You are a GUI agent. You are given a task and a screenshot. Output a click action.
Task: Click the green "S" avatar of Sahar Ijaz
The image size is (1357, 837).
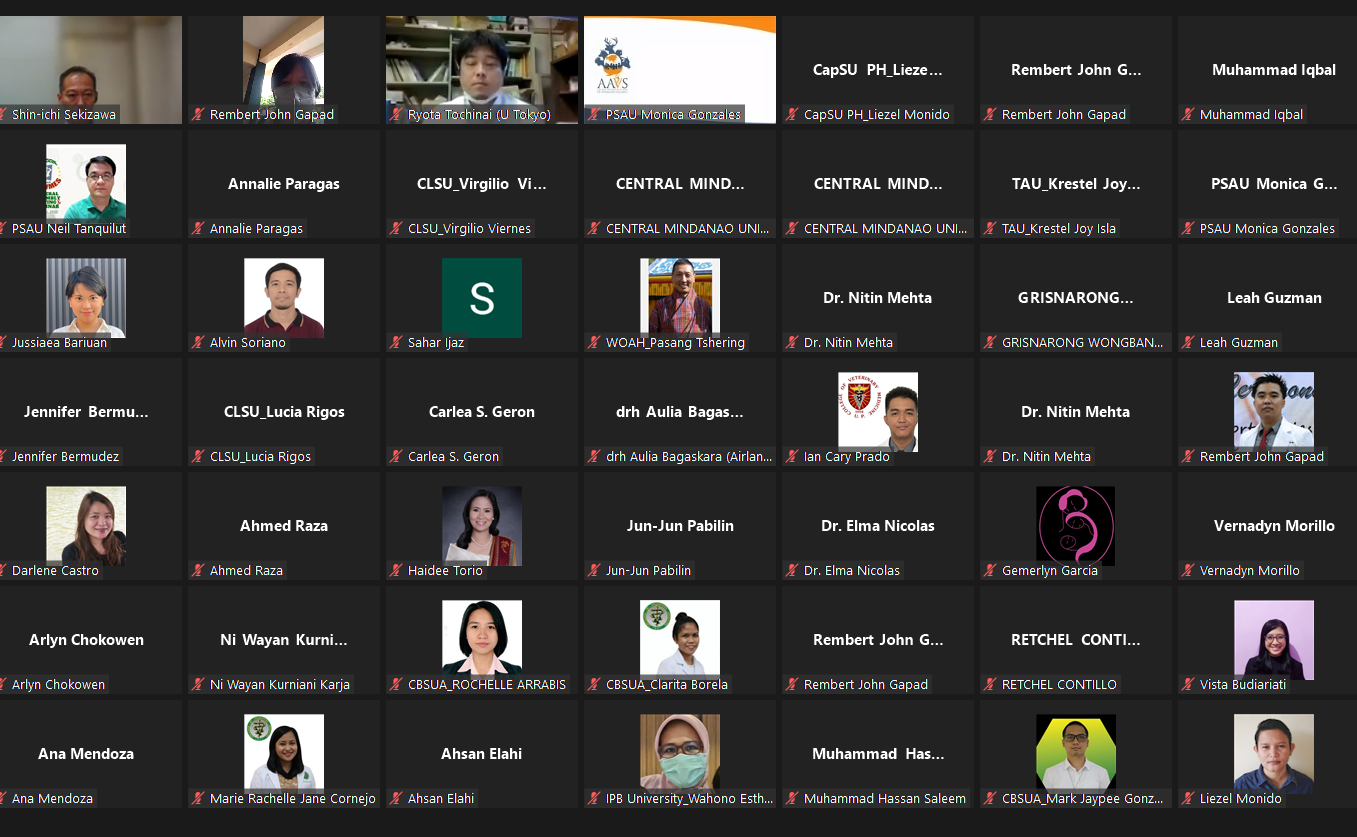(482, 298)
